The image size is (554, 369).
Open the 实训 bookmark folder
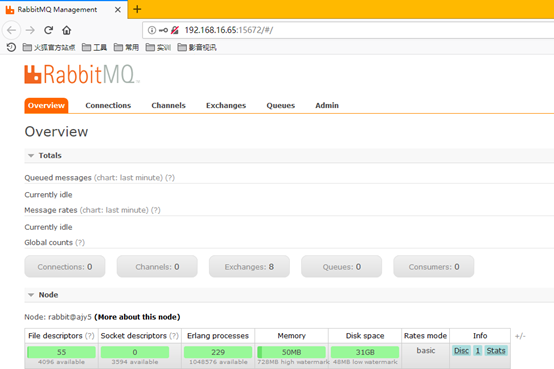[x=158, y=47]
